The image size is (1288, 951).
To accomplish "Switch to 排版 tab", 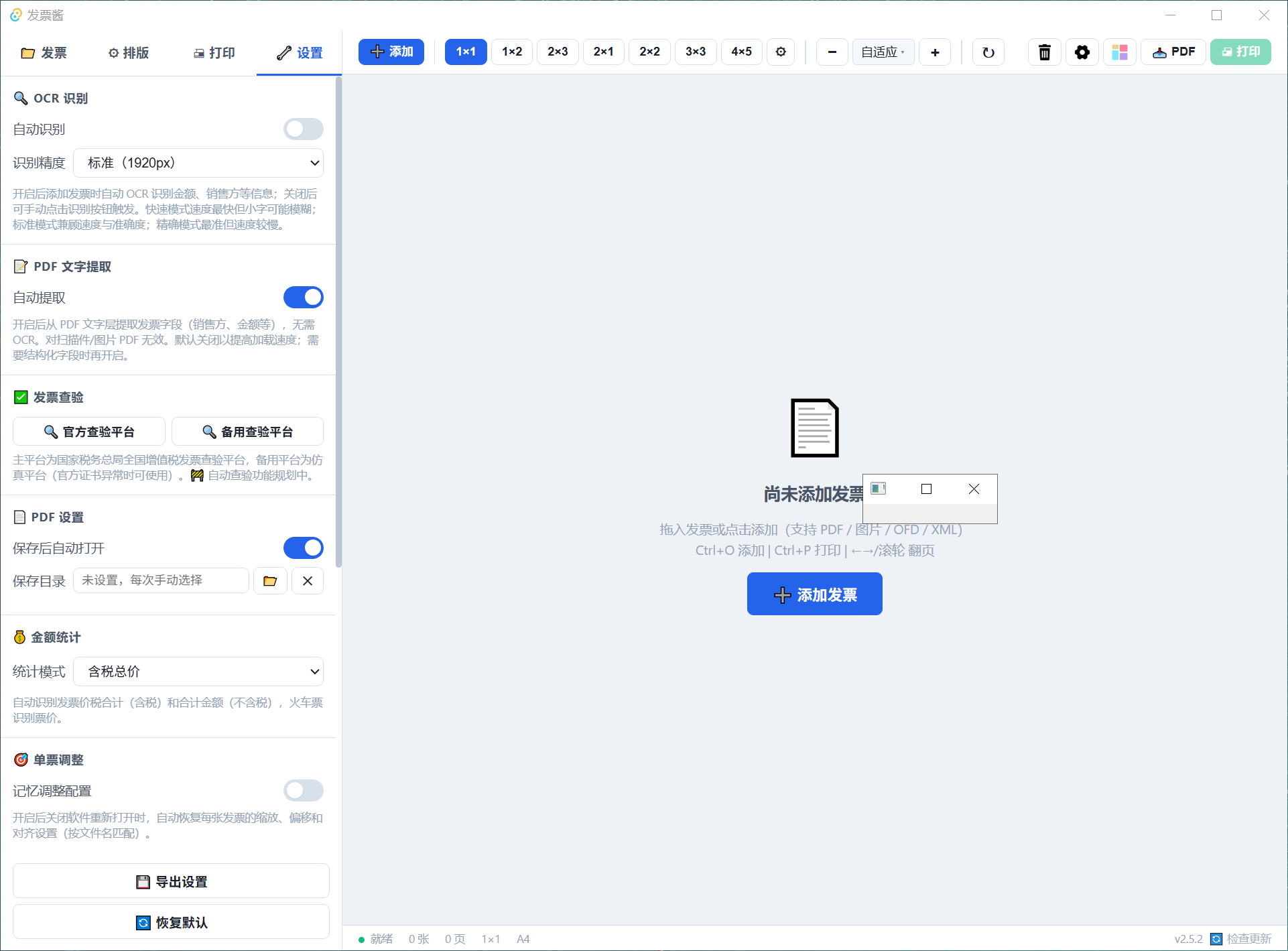I will 129,53.
